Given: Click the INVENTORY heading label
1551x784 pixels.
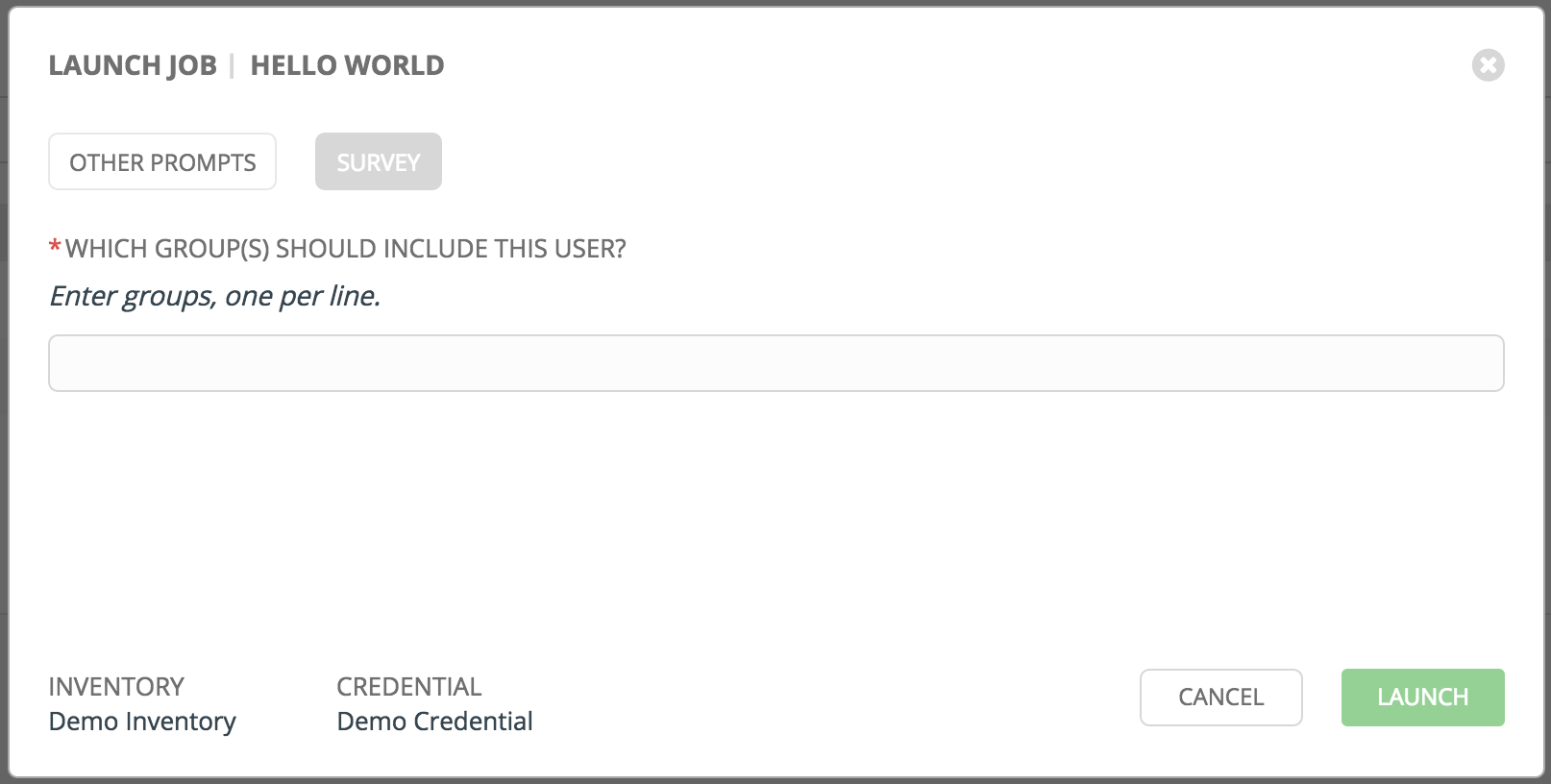Looking at the screenshot, I should tap(116, 687).
